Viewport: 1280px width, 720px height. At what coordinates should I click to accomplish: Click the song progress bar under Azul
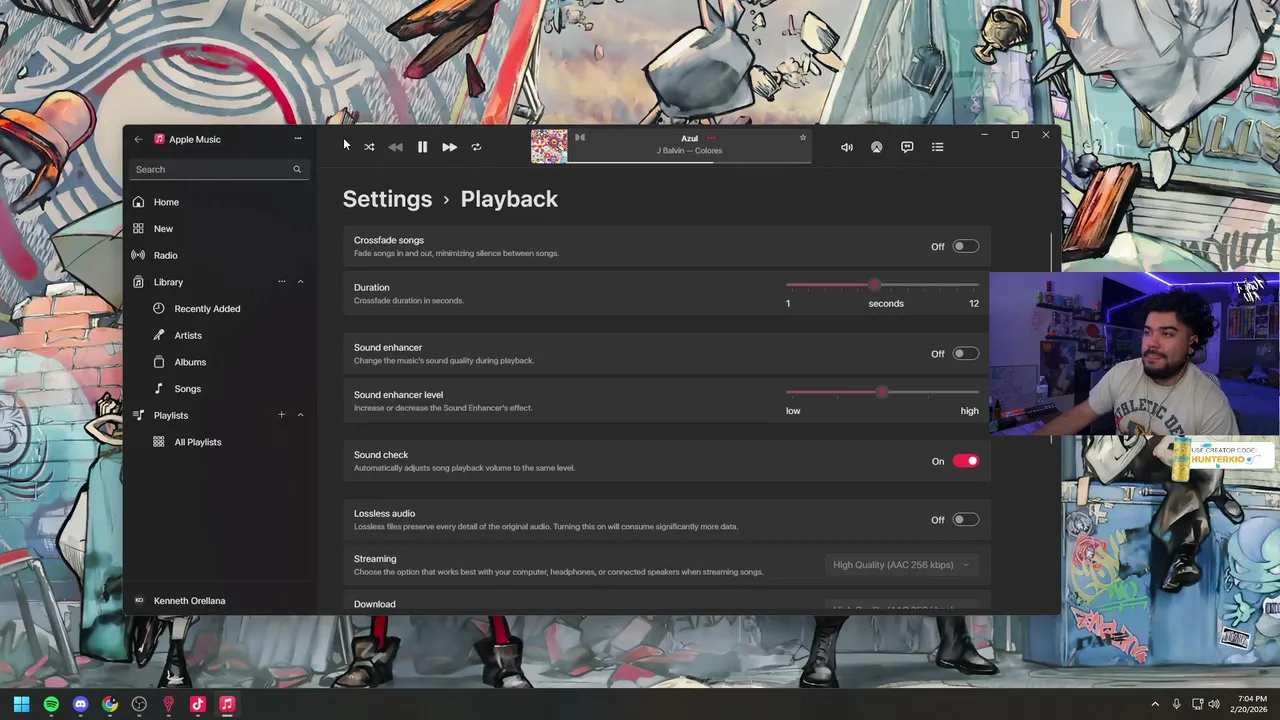[690, 162]
